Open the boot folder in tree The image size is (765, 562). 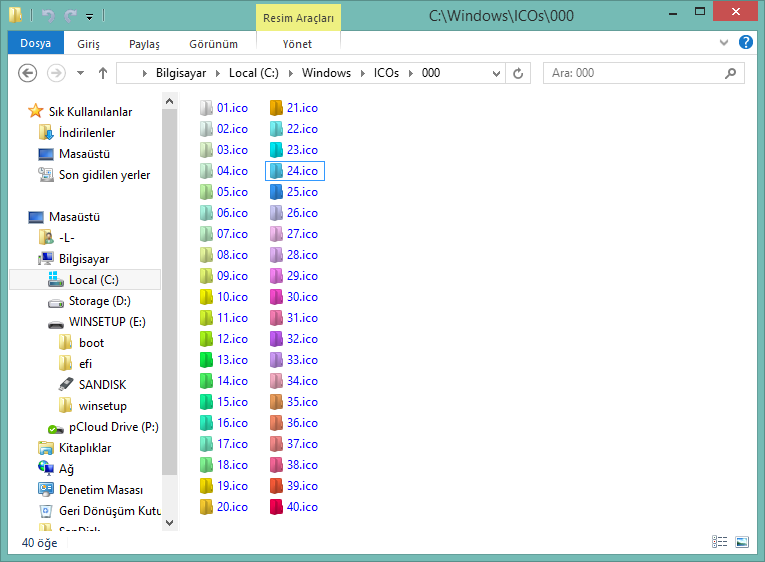[91, 343]
